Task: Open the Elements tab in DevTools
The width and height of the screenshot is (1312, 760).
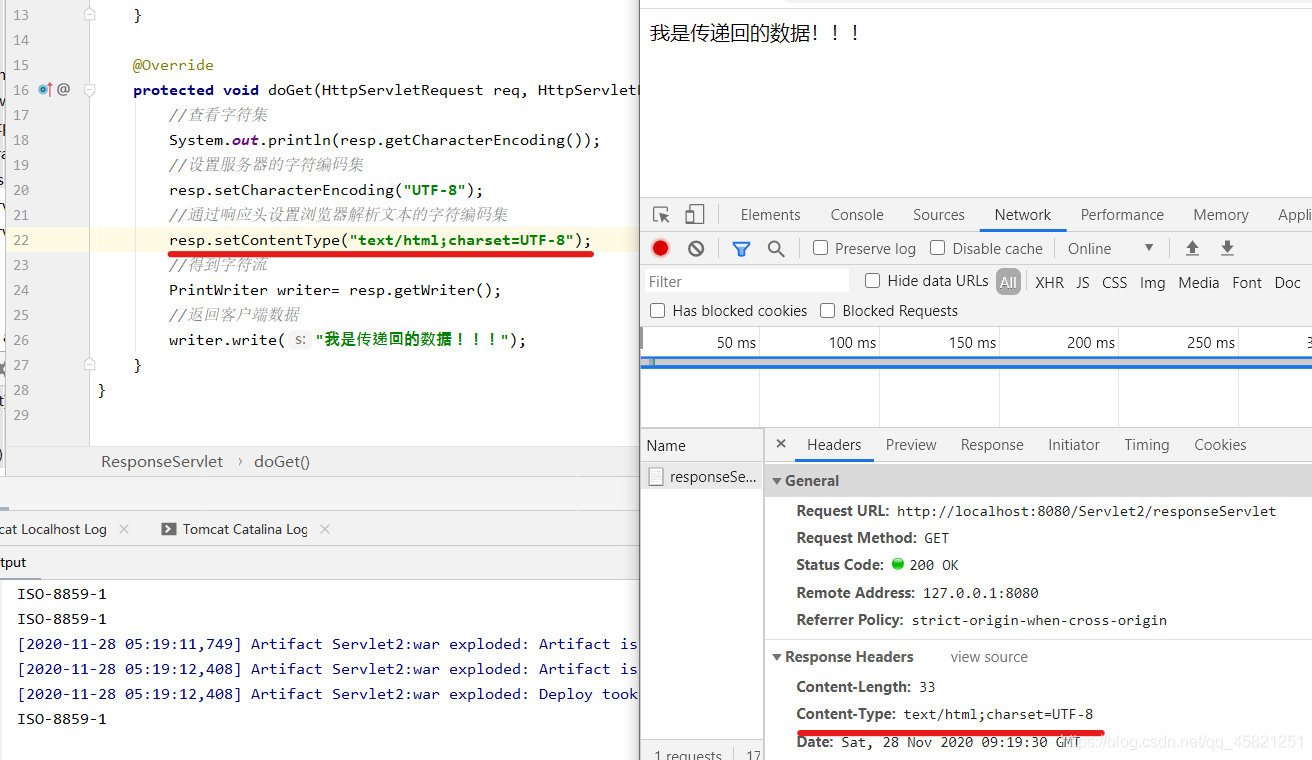Action: click(x=770, y=215)
